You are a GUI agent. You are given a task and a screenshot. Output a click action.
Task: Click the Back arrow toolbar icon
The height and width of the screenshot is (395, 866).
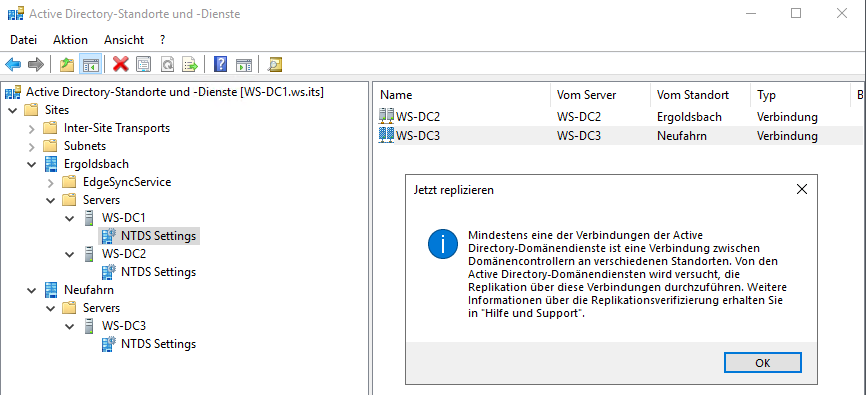13,65
